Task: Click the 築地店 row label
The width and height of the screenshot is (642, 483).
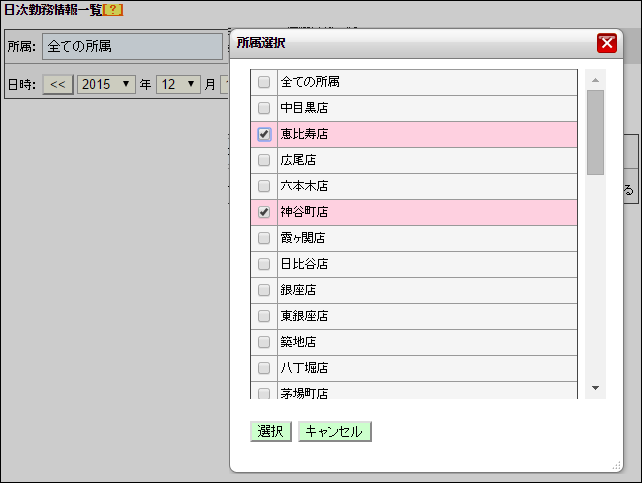Action: pos(298,342)
